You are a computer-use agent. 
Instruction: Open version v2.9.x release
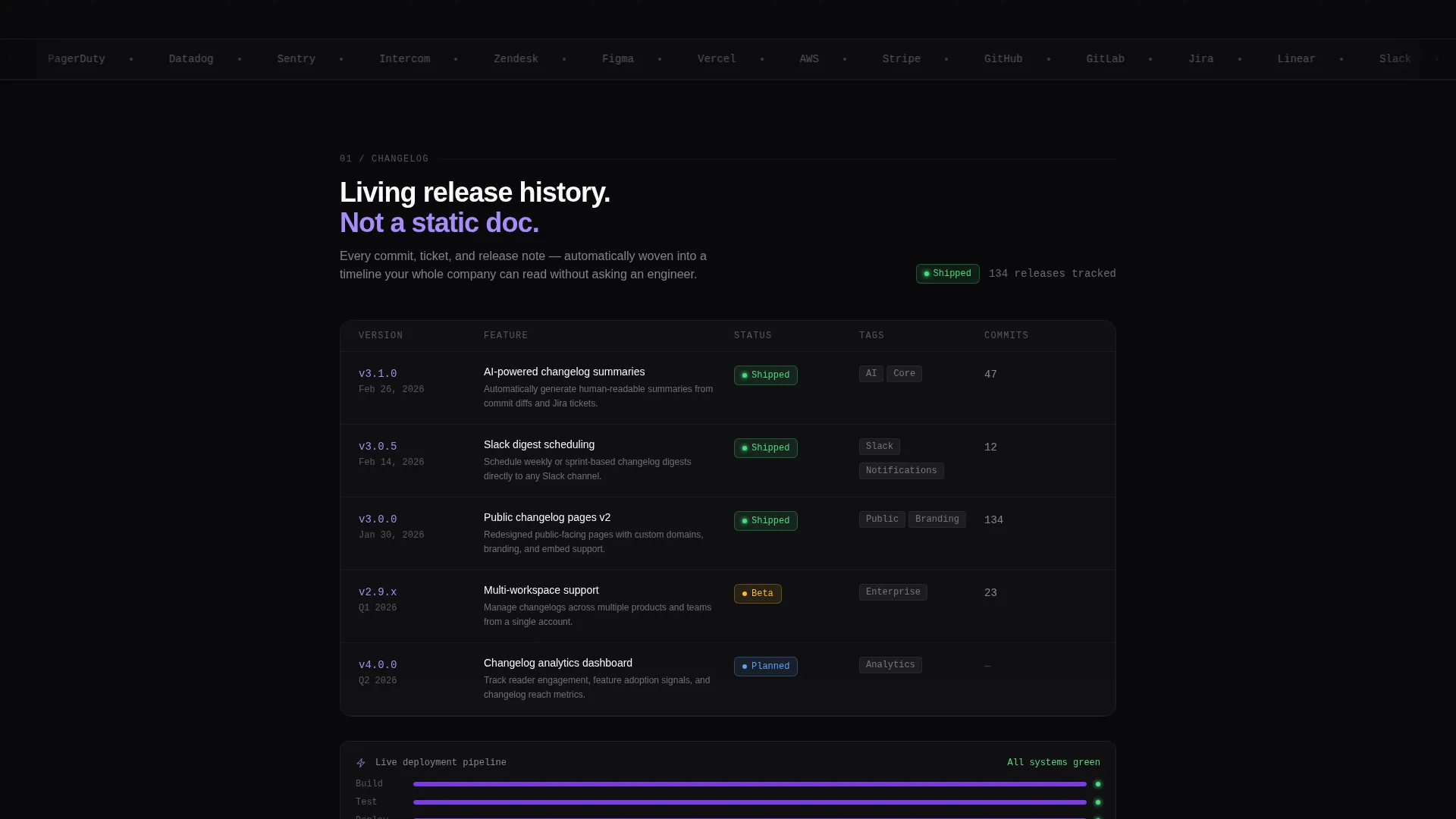pyautogui.click(x=378, y=592)
